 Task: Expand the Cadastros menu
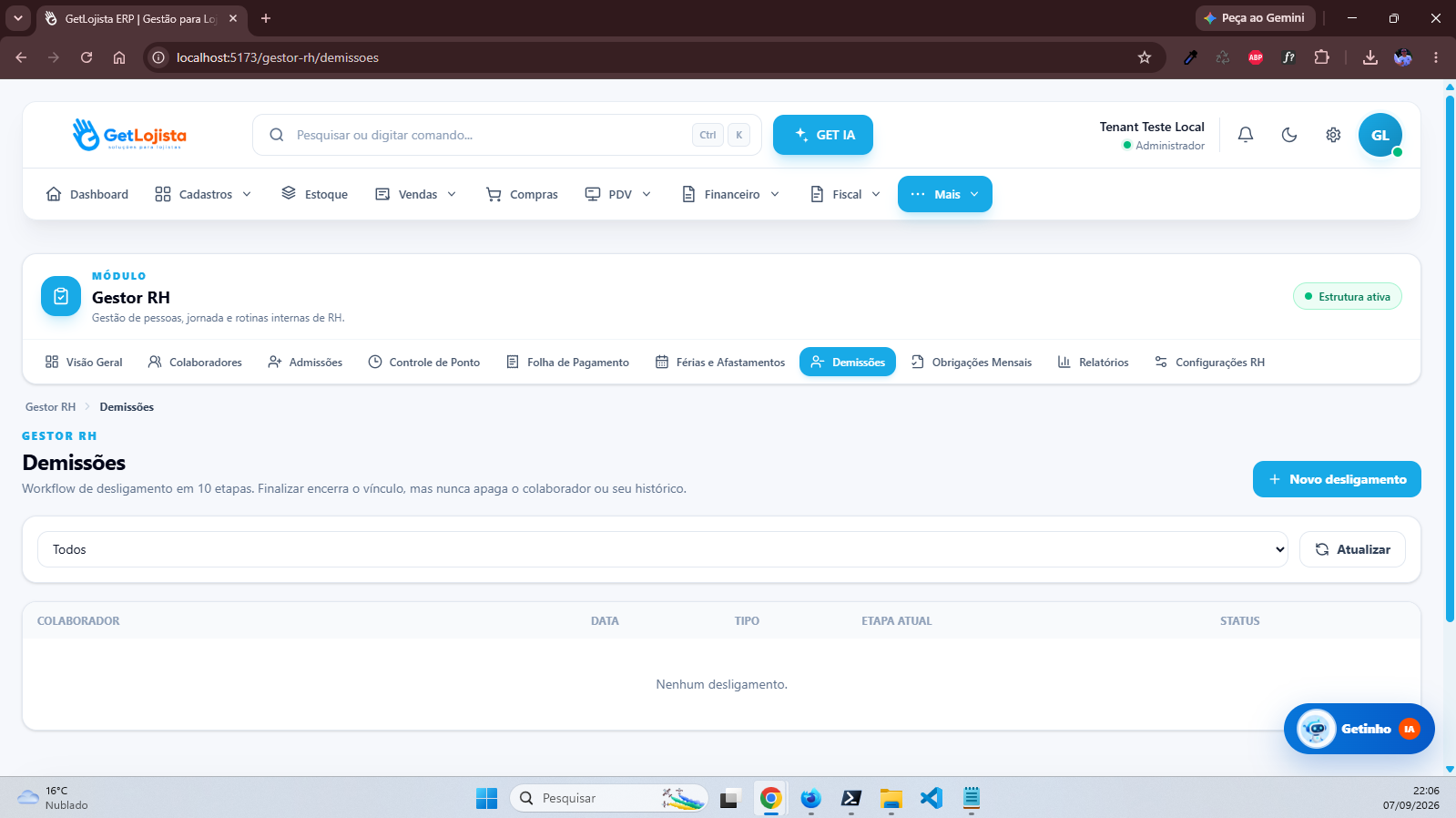click(203, 194)
